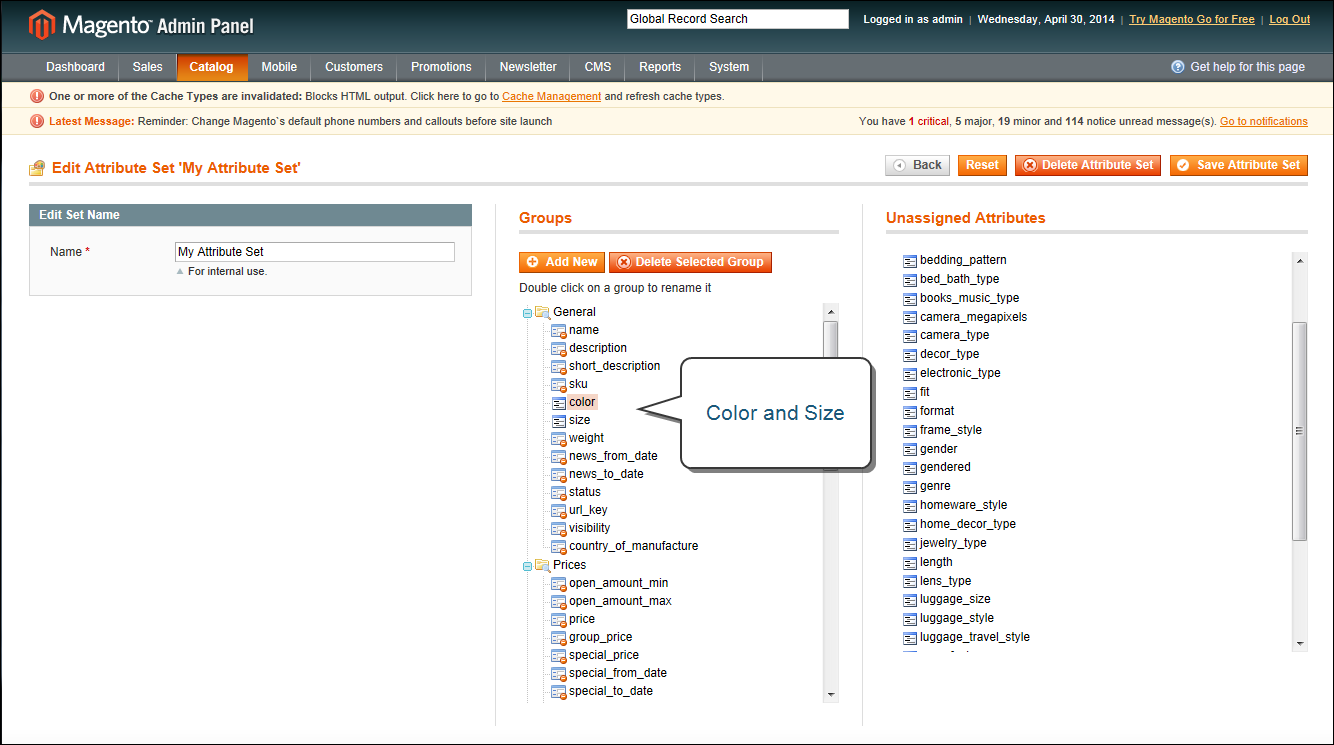Click the icon beside the sku attribute
Screen dimensions: 1334x745
coord(559,384)
